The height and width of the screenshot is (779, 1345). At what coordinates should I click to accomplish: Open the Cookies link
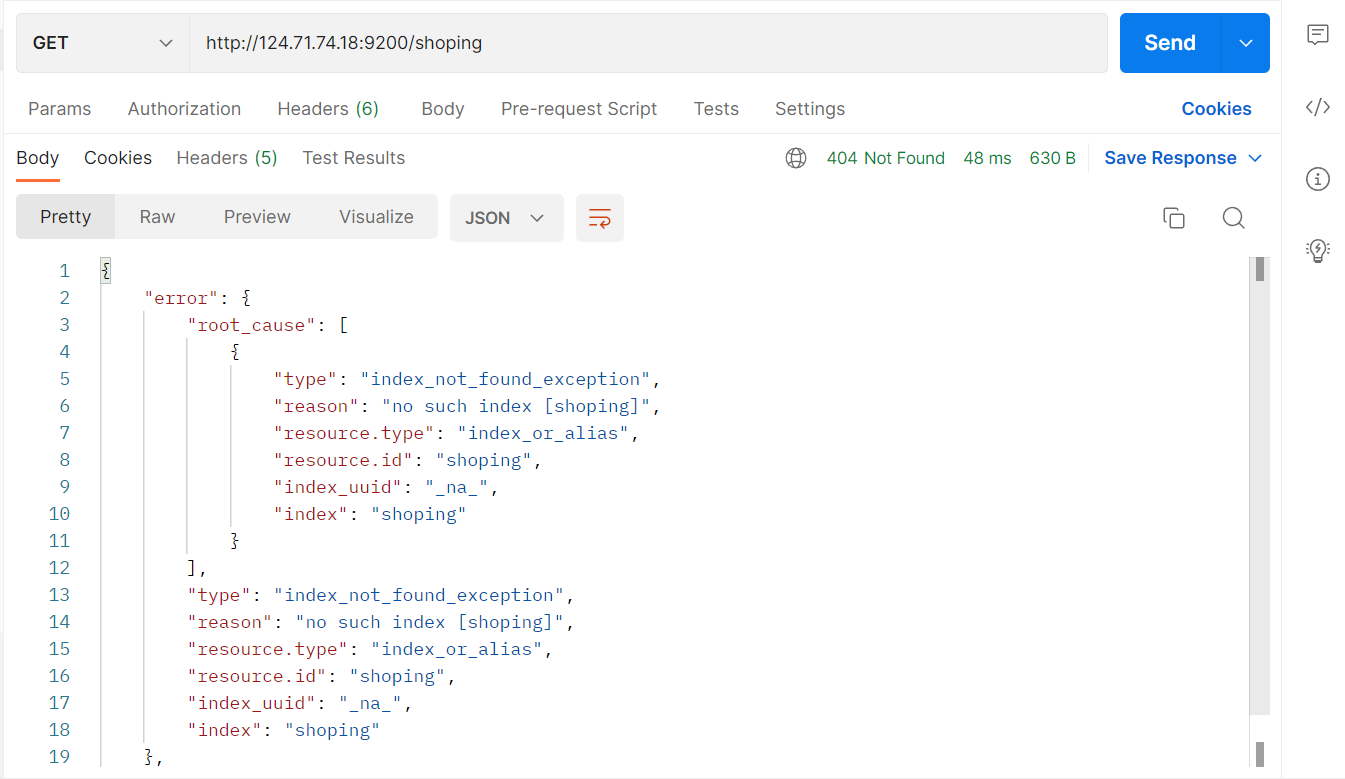tap(1216, 109)
